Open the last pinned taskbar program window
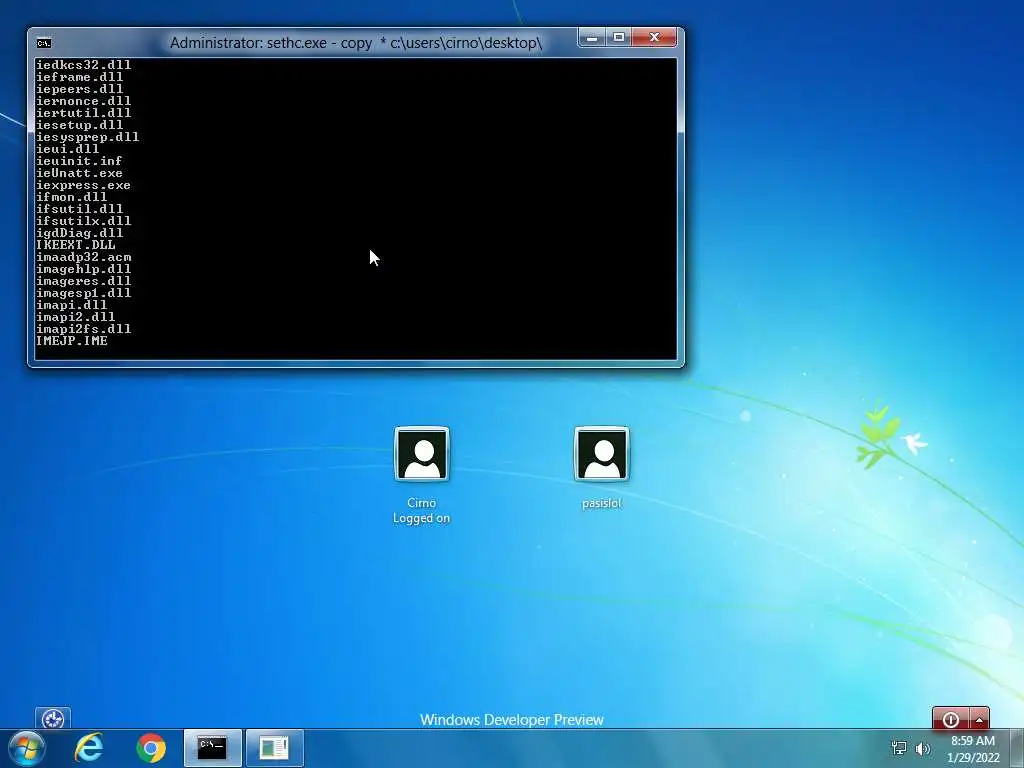The image size is (1024, 768). click(x=274, y=748)
